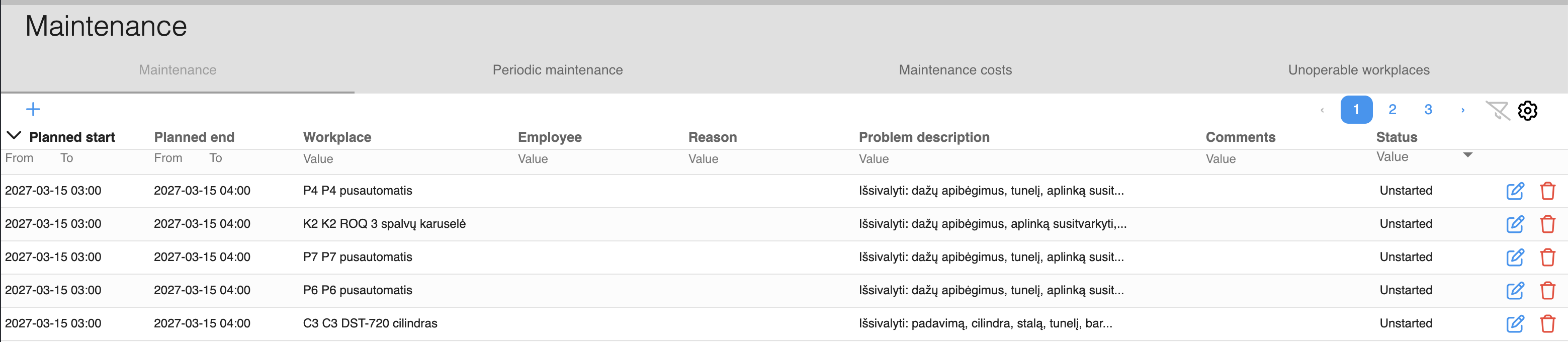Edit the P4 pusautomatis maintenance row
Screen dimensions: 1568x342
click(1514, 191)
